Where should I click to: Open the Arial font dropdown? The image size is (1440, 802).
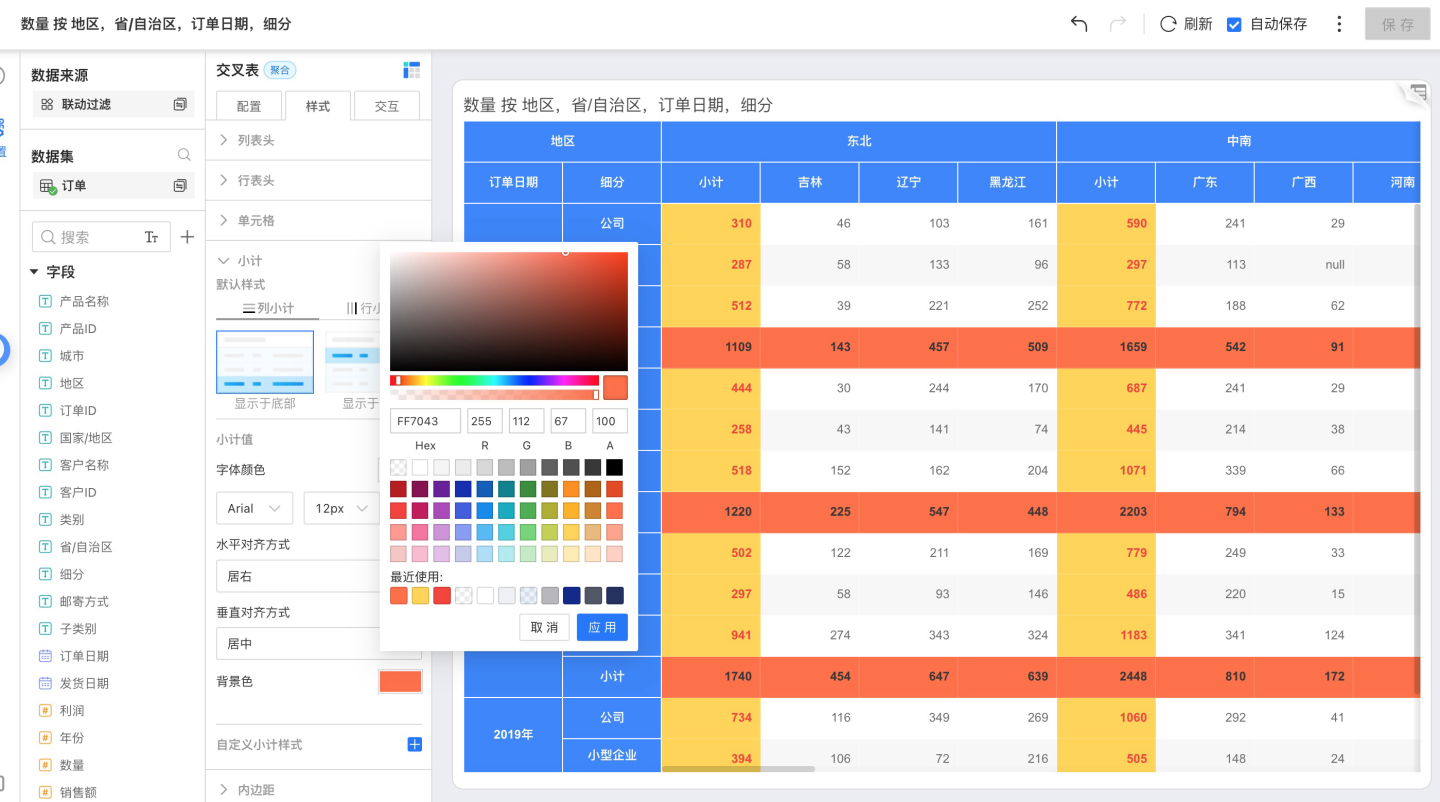tap(254, 508)
